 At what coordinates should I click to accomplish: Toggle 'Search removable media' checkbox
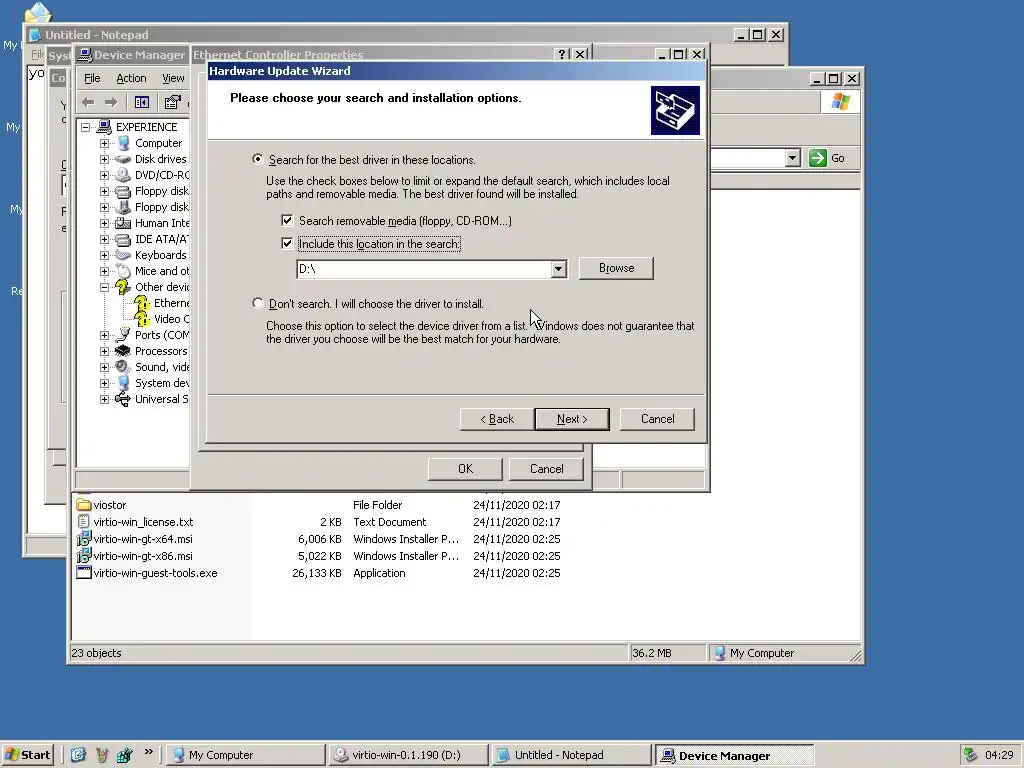287,221
